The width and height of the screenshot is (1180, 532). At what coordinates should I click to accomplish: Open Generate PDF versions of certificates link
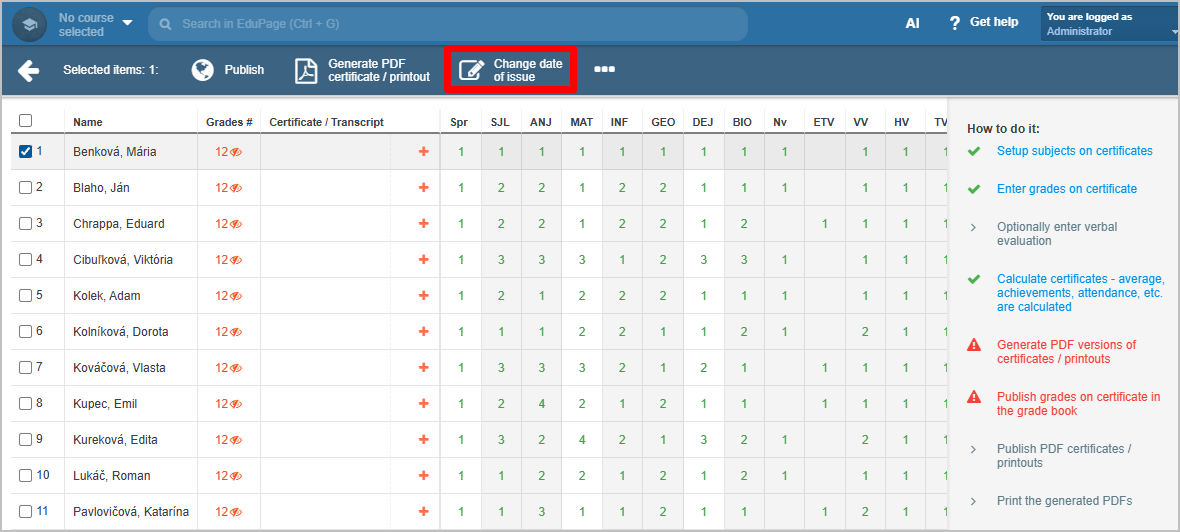(x=1066, y=352)
